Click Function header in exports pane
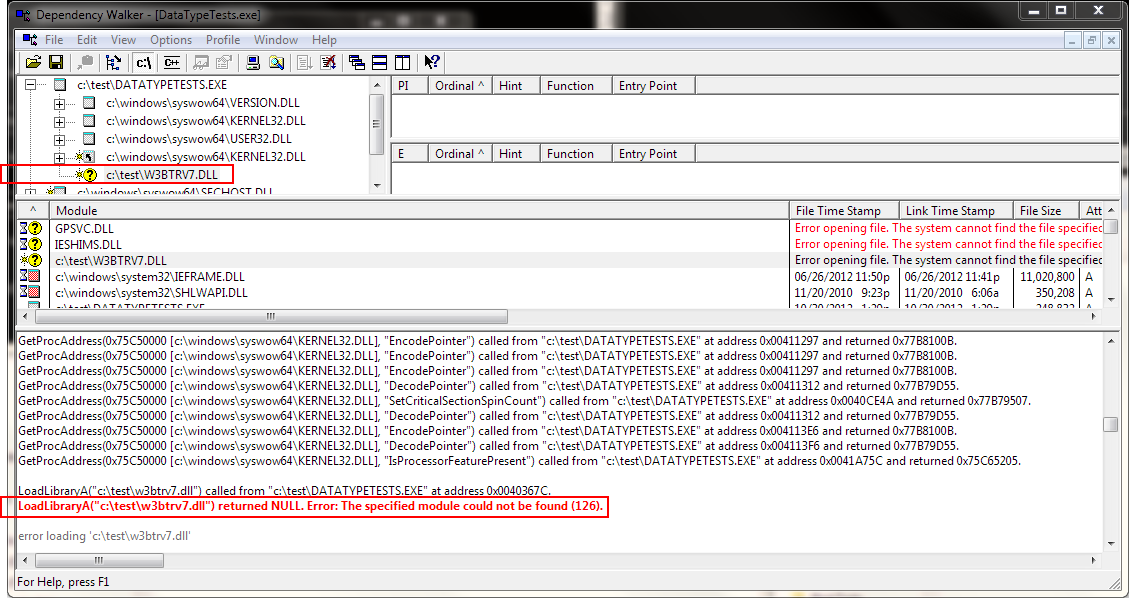Screen dimensions: 1129x598 576,154
